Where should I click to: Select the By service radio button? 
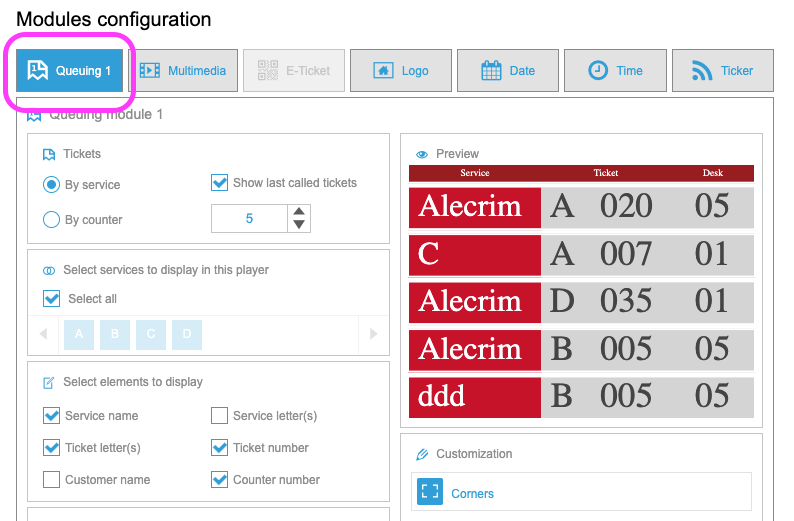point(52,185)
